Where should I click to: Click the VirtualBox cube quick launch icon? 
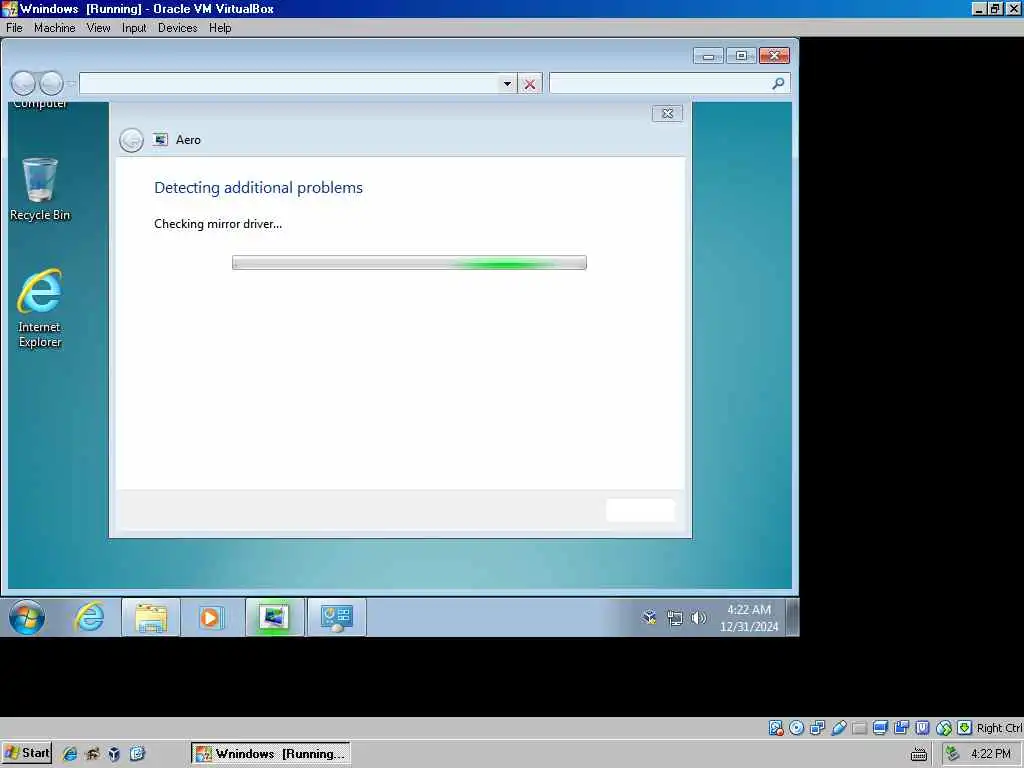tap(114, 754)
